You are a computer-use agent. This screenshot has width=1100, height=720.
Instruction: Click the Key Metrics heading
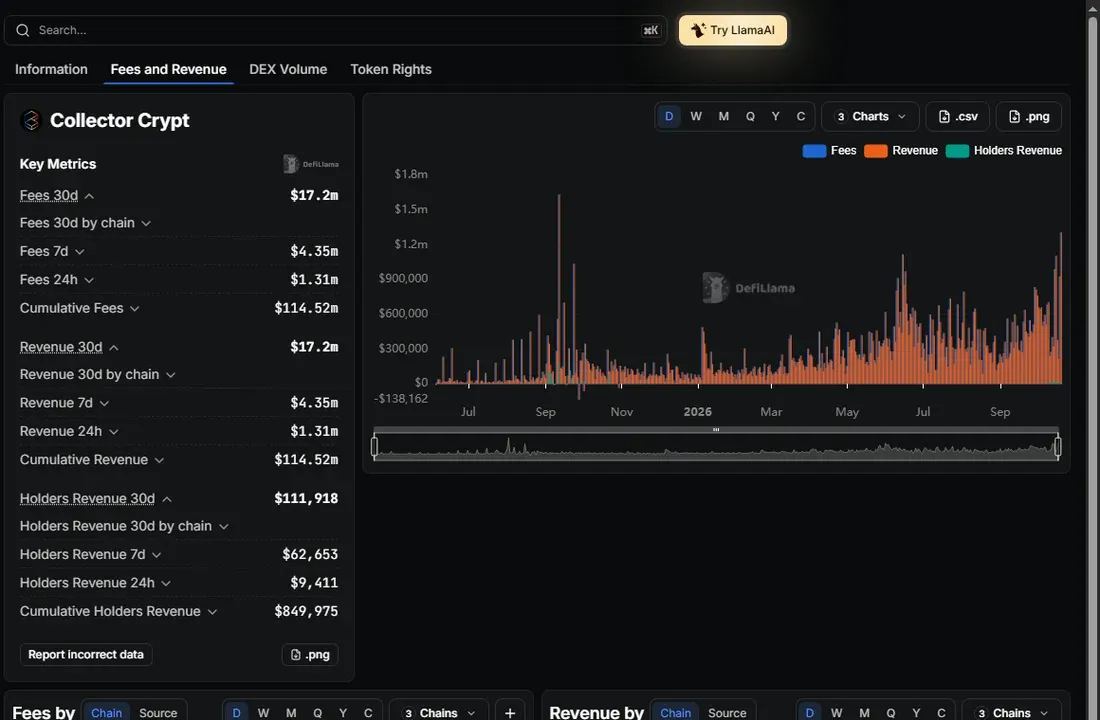tap(58, 164)
